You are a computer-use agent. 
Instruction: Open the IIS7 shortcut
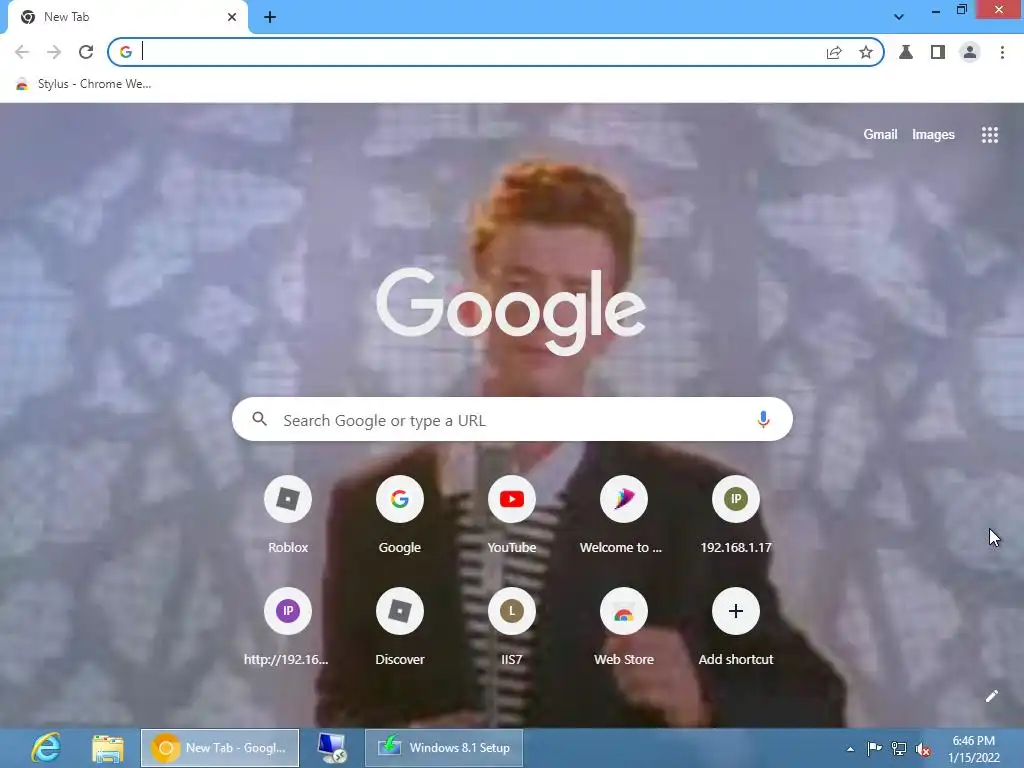tap(512, 628)
